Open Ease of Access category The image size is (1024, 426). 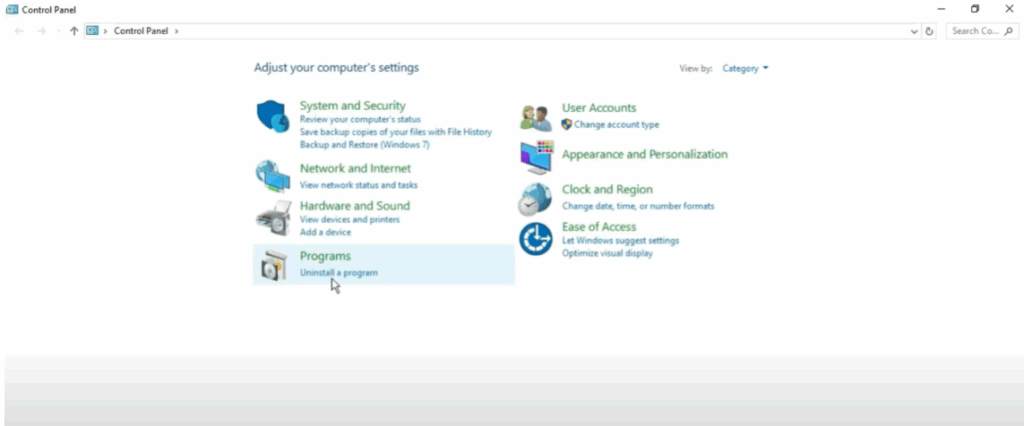coord(599,226)
